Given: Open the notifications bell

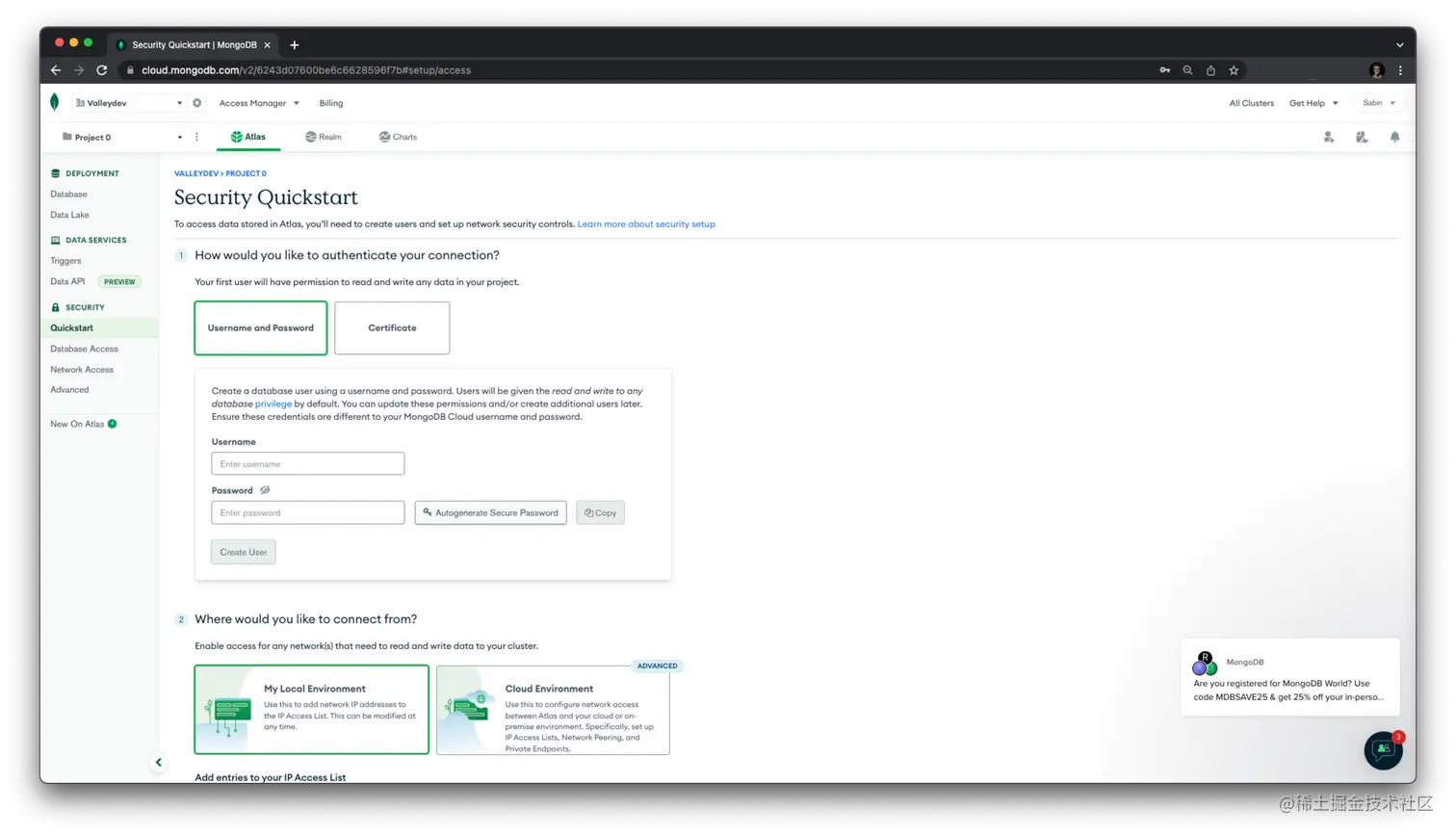Looking at the screenshot, I should [x=1395, y=137].
